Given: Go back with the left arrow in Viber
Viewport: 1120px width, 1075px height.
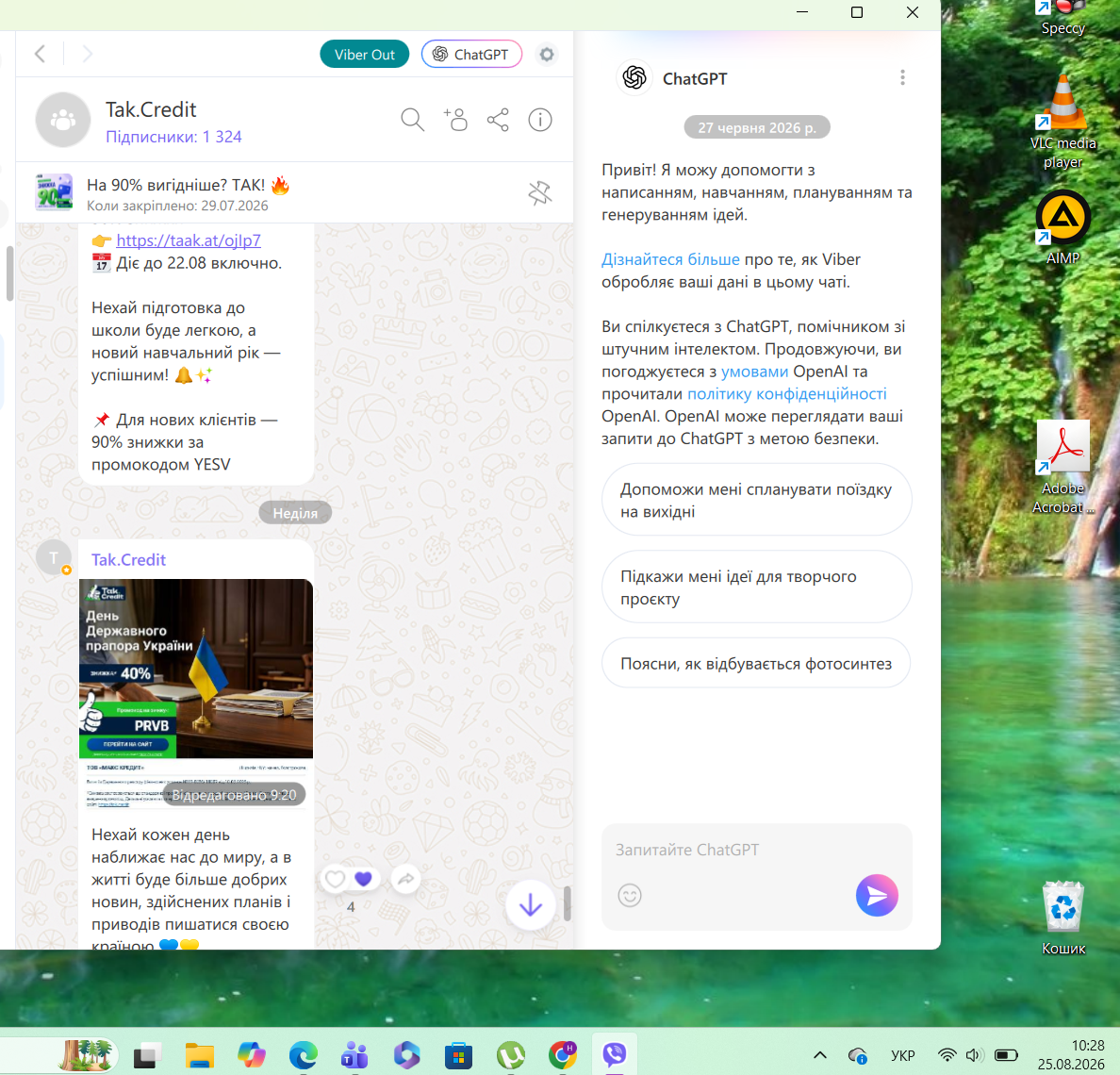Looking at the screenshot, I should click(40, 54).
